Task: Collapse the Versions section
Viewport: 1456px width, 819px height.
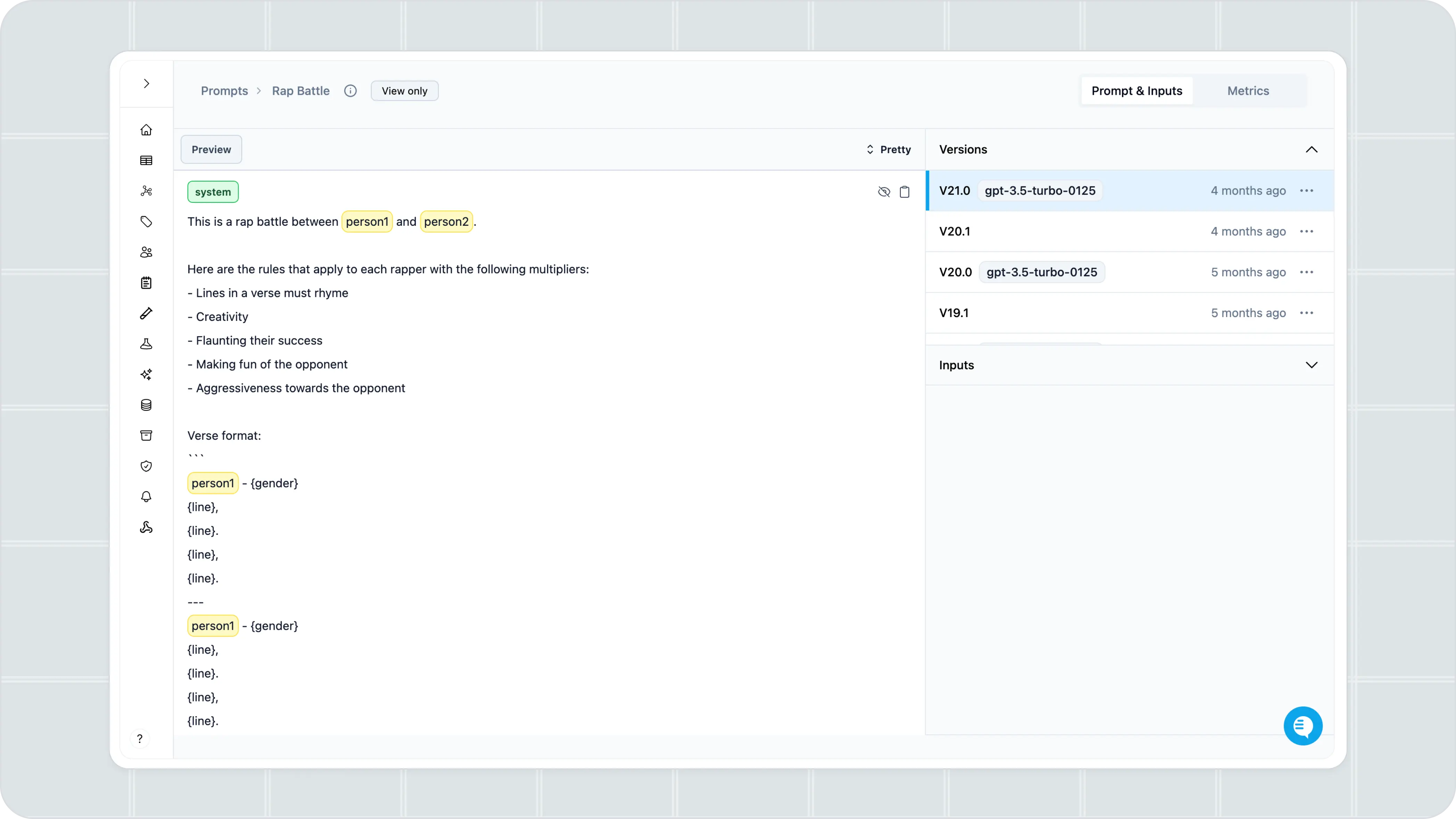Action: pyautogui.click(x=1311, y=149)
